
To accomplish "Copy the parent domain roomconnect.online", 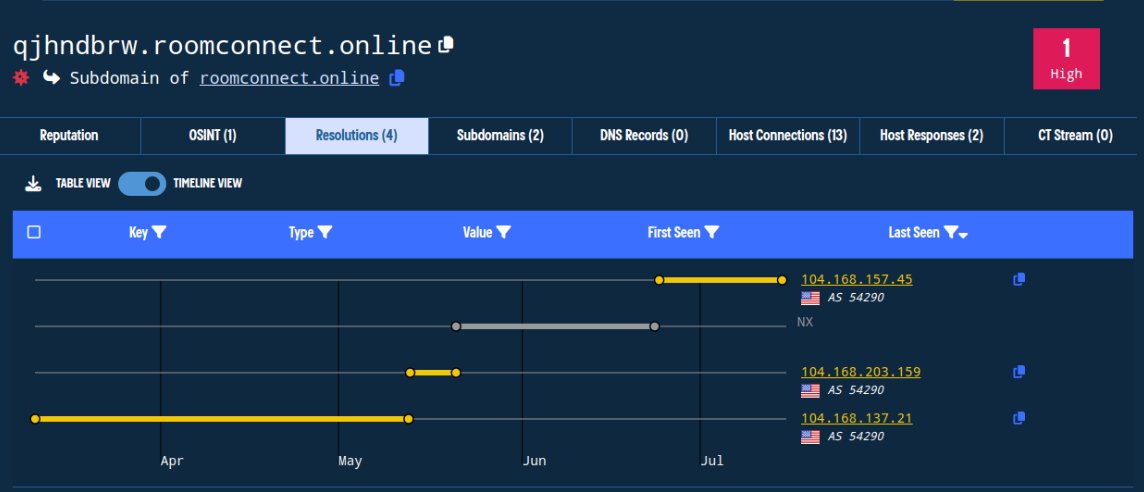I will point(397,77).
